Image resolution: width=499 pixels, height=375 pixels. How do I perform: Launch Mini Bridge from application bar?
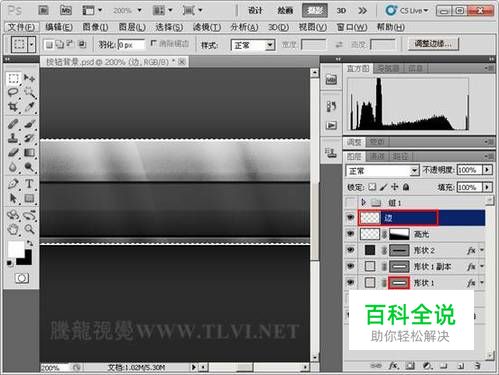tap(66, 10)
